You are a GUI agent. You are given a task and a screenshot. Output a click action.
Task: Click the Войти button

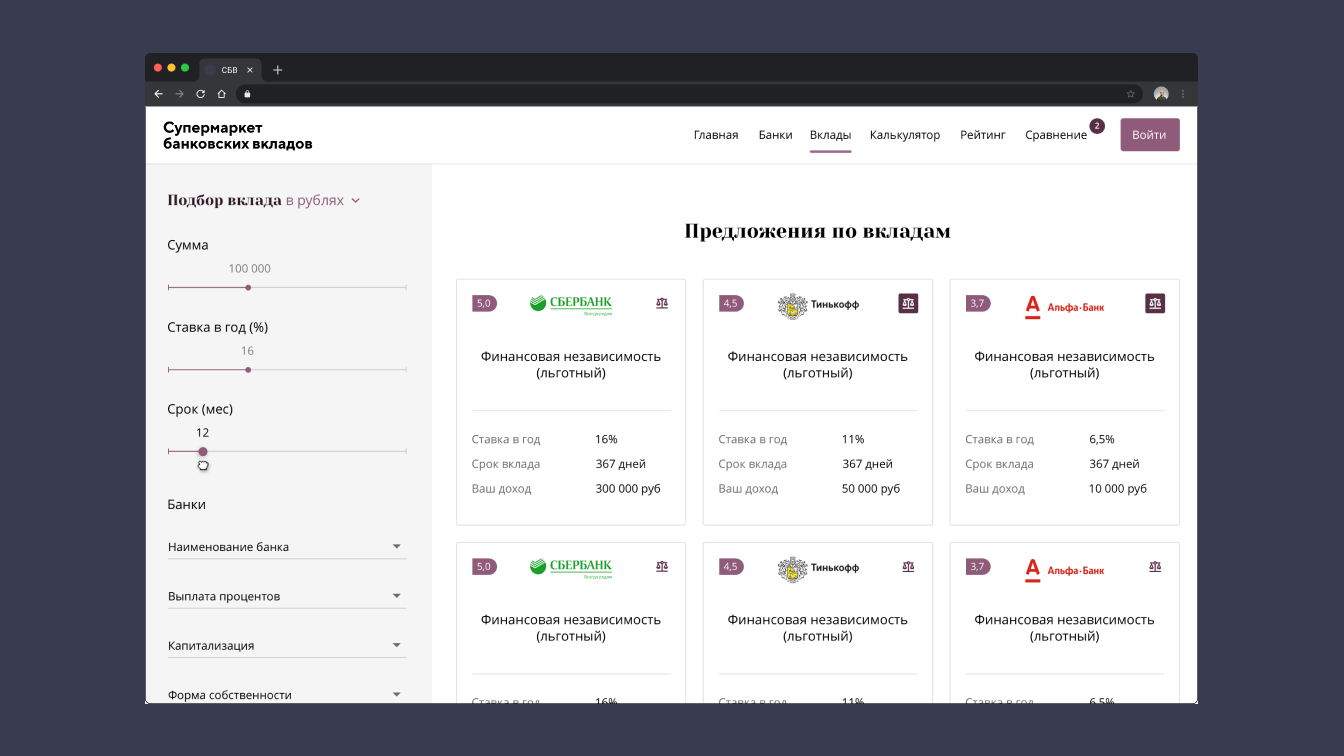click(1149, 135)
